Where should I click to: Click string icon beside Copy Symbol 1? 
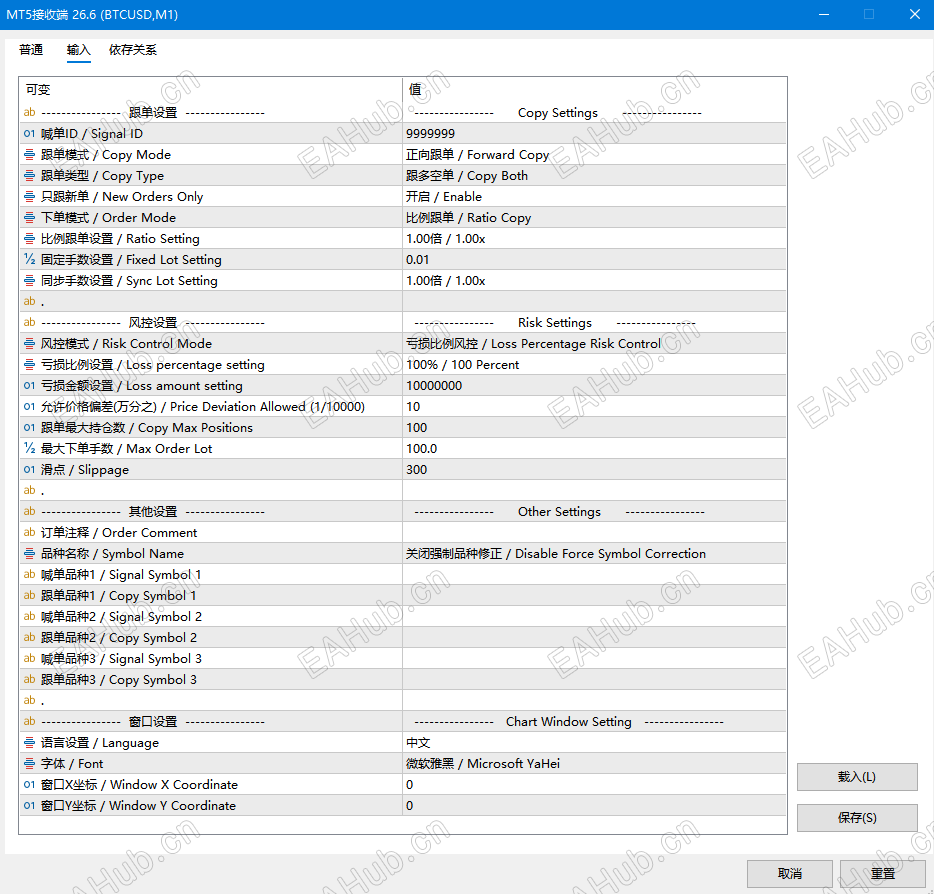[29, 596]
